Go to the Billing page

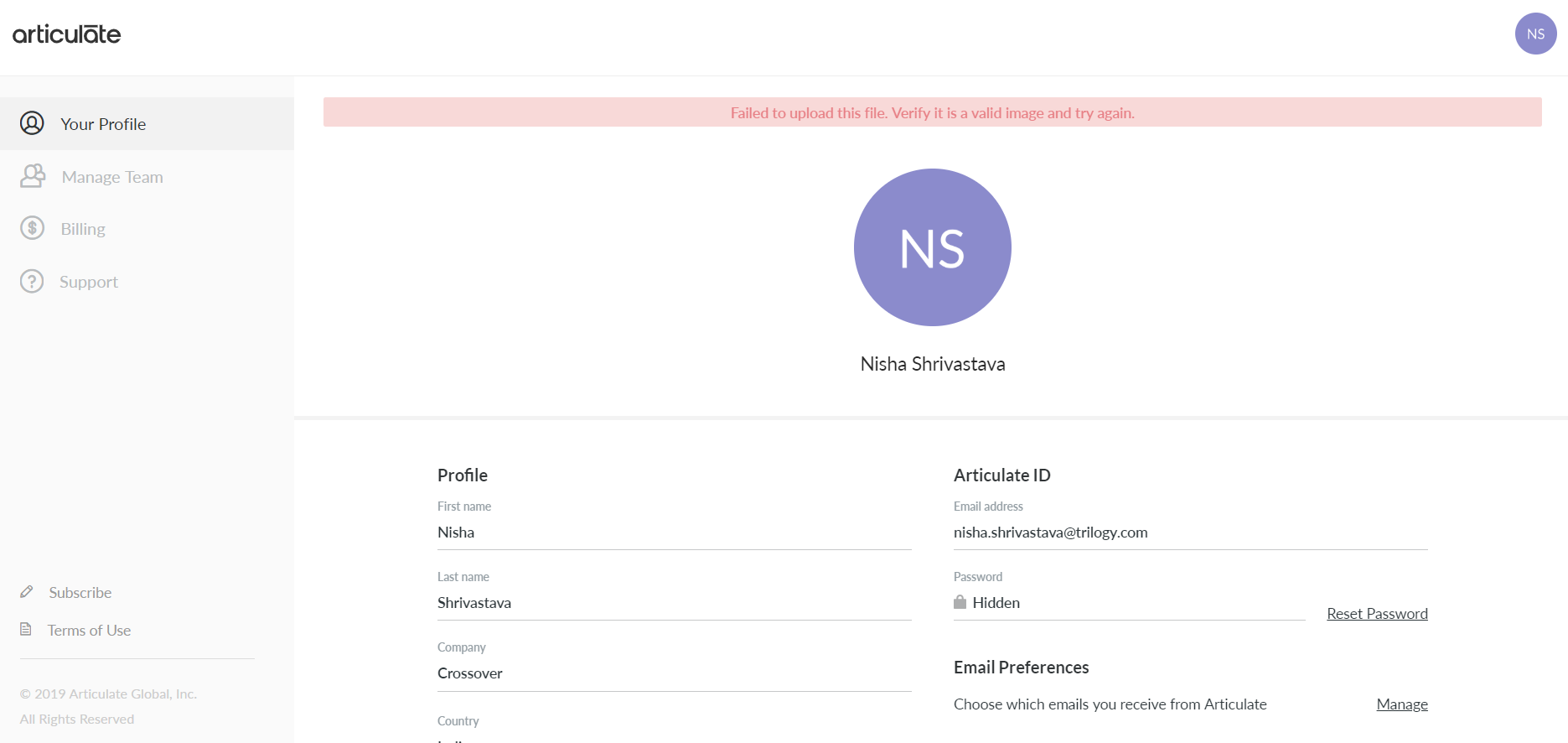coord(83,229)
